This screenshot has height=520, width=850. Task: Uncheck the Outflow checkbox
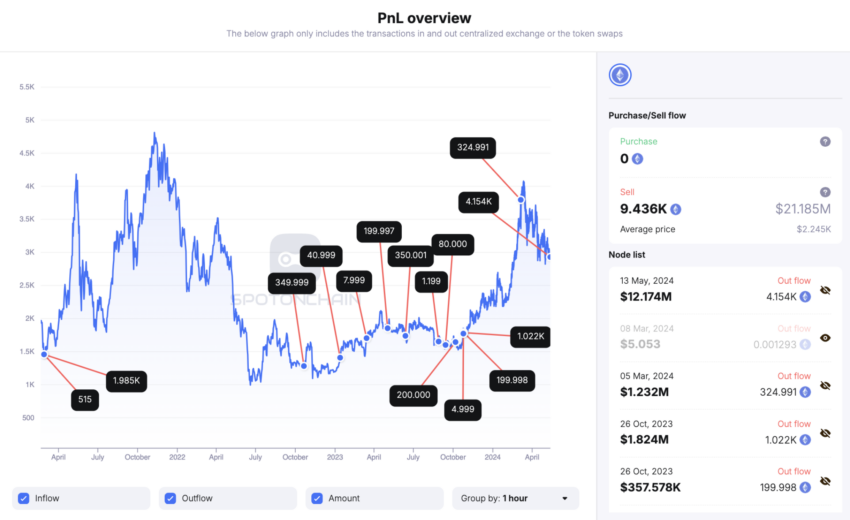point(170,498)
